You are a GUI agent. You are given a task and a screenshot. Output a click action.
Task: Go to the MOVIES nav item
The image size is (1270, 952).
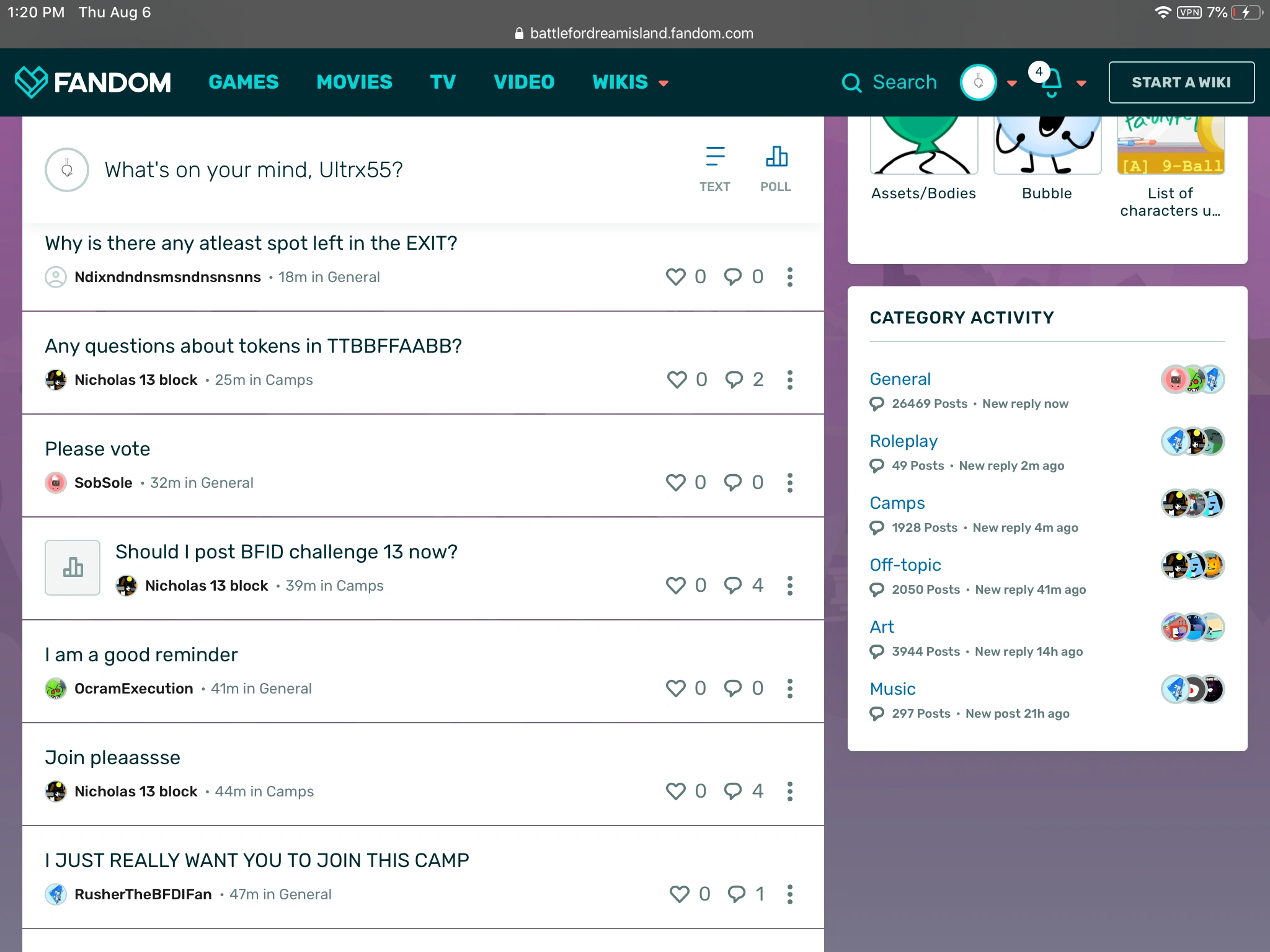[x=354, y=82]
